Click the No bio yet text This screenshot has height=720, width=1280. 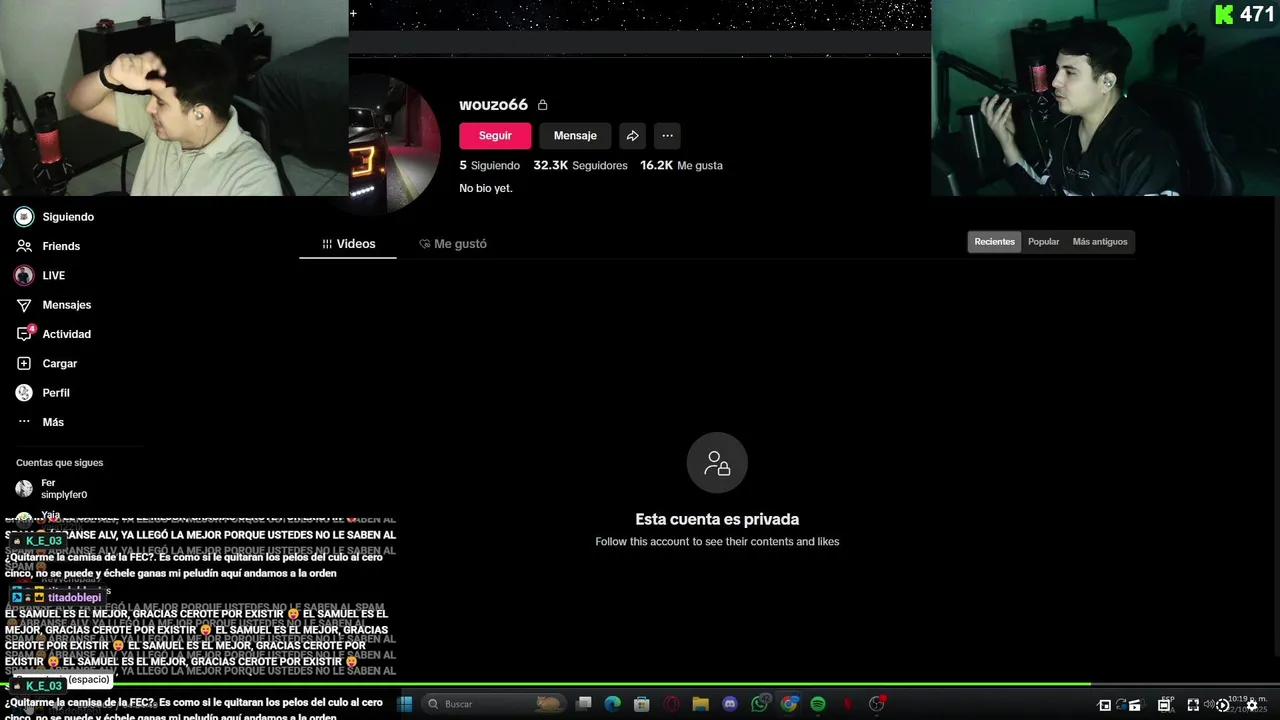coord(486,188)
